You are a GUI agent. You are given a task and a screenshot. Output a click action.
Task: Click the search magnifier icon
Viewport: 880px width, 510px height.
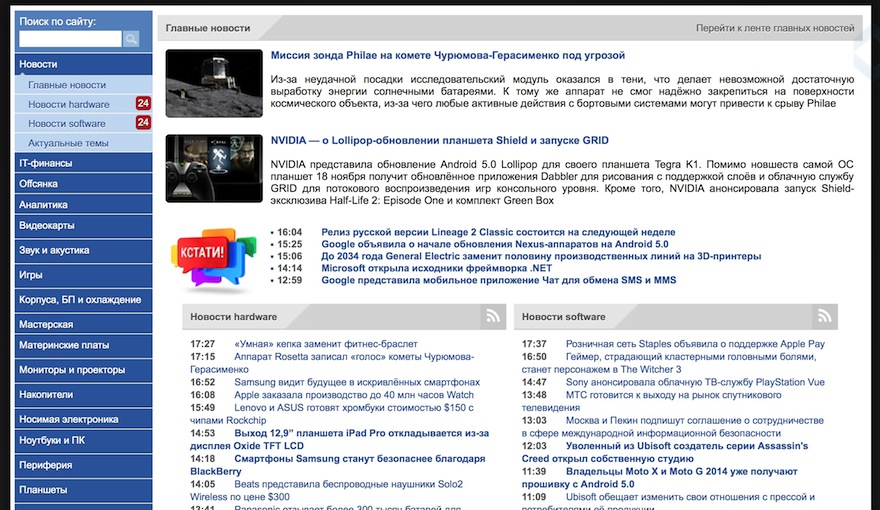(131, 39)
